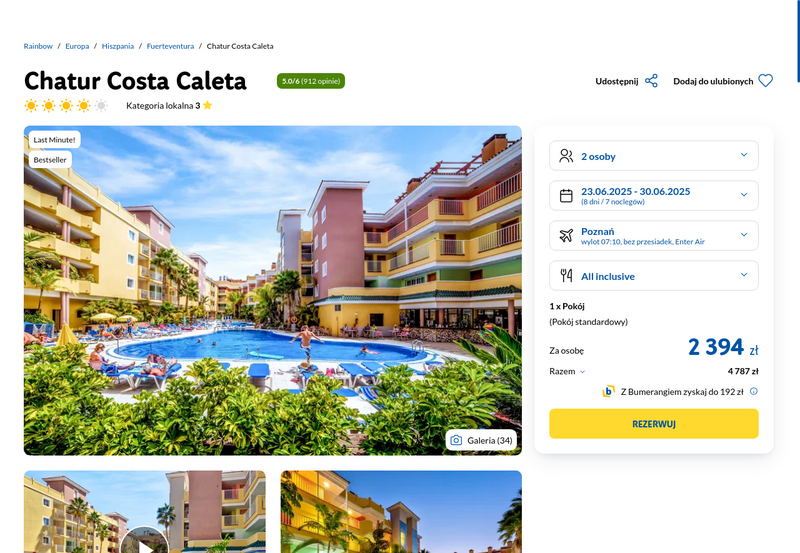Expand the Razem total price breakdown
800x553 pixels.
pyautogui.click(x=567, y=371)
